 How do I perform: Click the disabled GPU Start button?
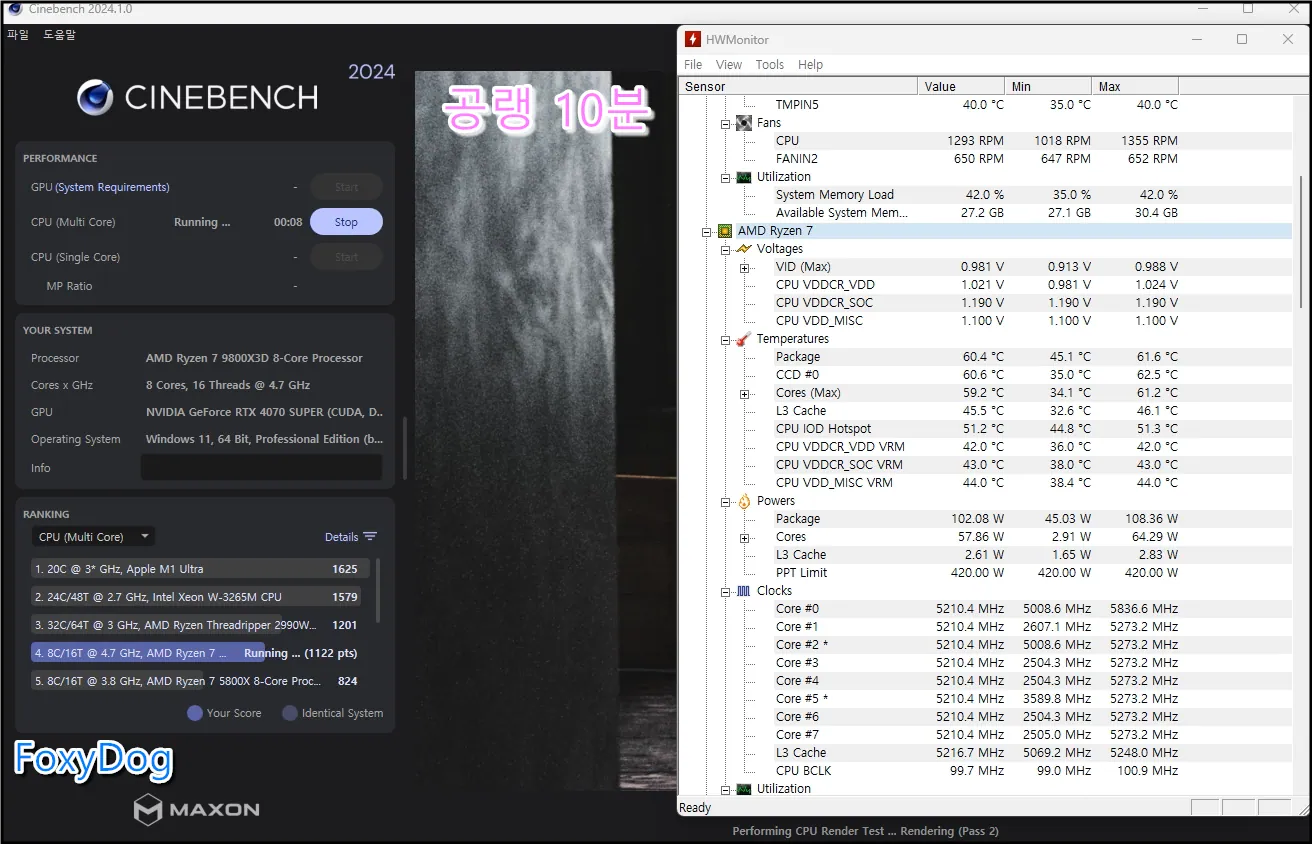[x=346, y=187]
